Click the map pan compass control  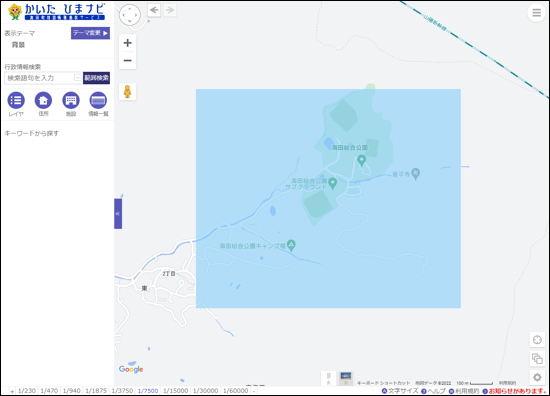pos(130,15)
